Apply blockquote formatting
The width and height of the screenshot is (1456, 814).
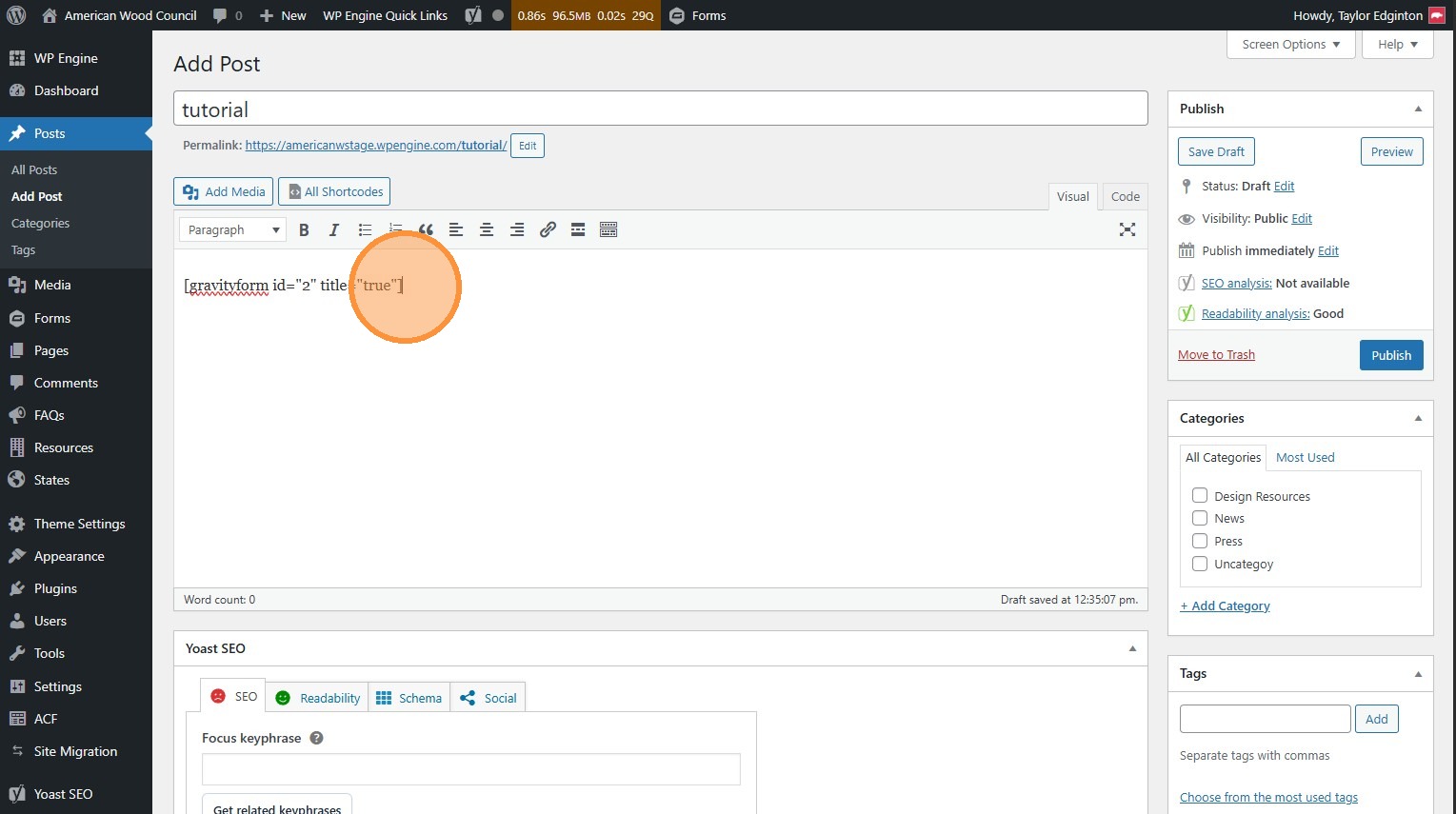point(426,229)
